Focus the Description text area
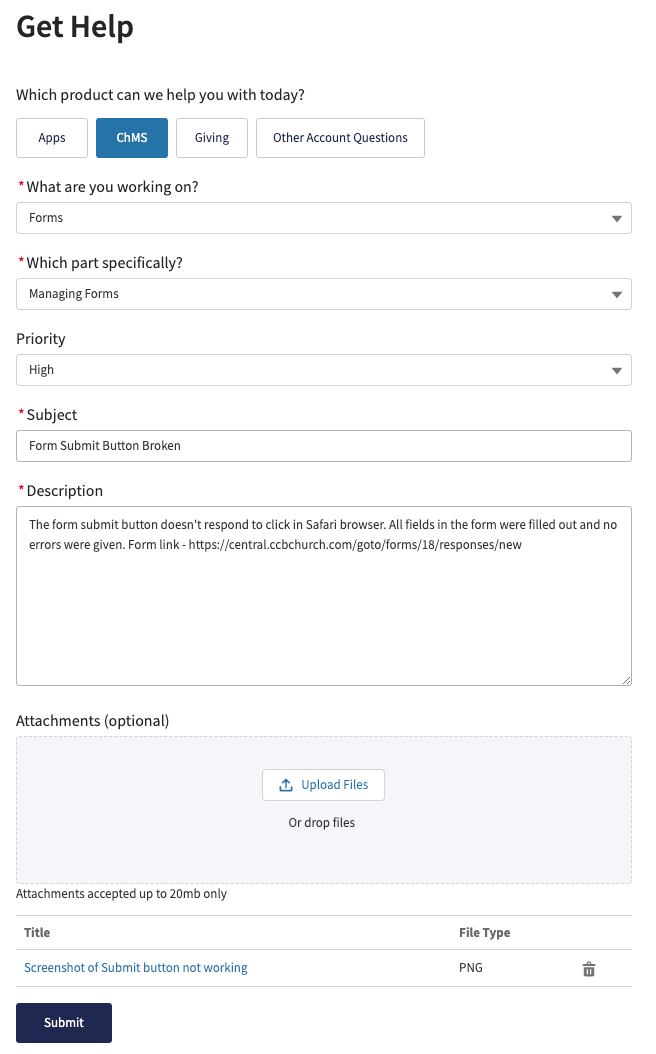Image resolution: width=656 pixels, height=1054 pixels. click(323, 610)
